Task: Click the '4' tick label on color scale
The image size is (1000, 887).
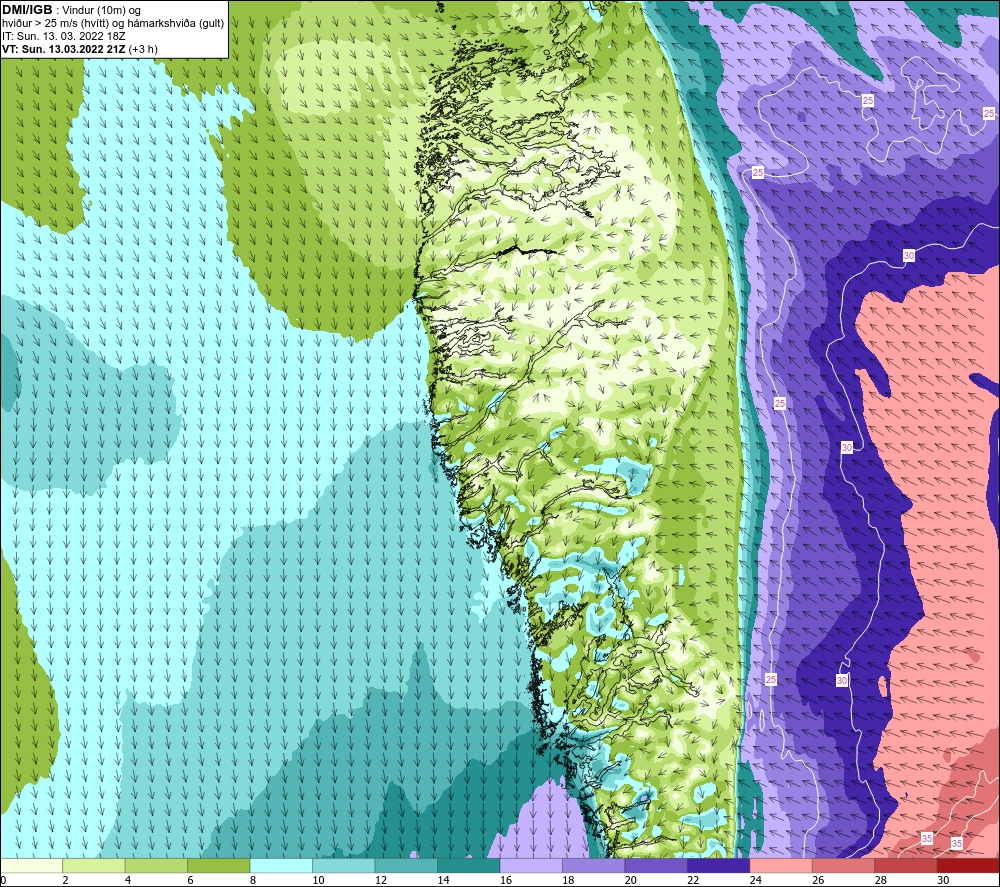Action: [128, 880]
